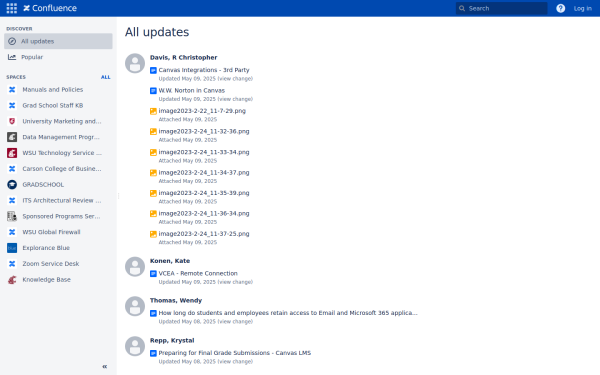600x375 pixels.
Task: Click image icon beside image2023-2-22_11-7-29.png
Action: [x=153, y=111]
